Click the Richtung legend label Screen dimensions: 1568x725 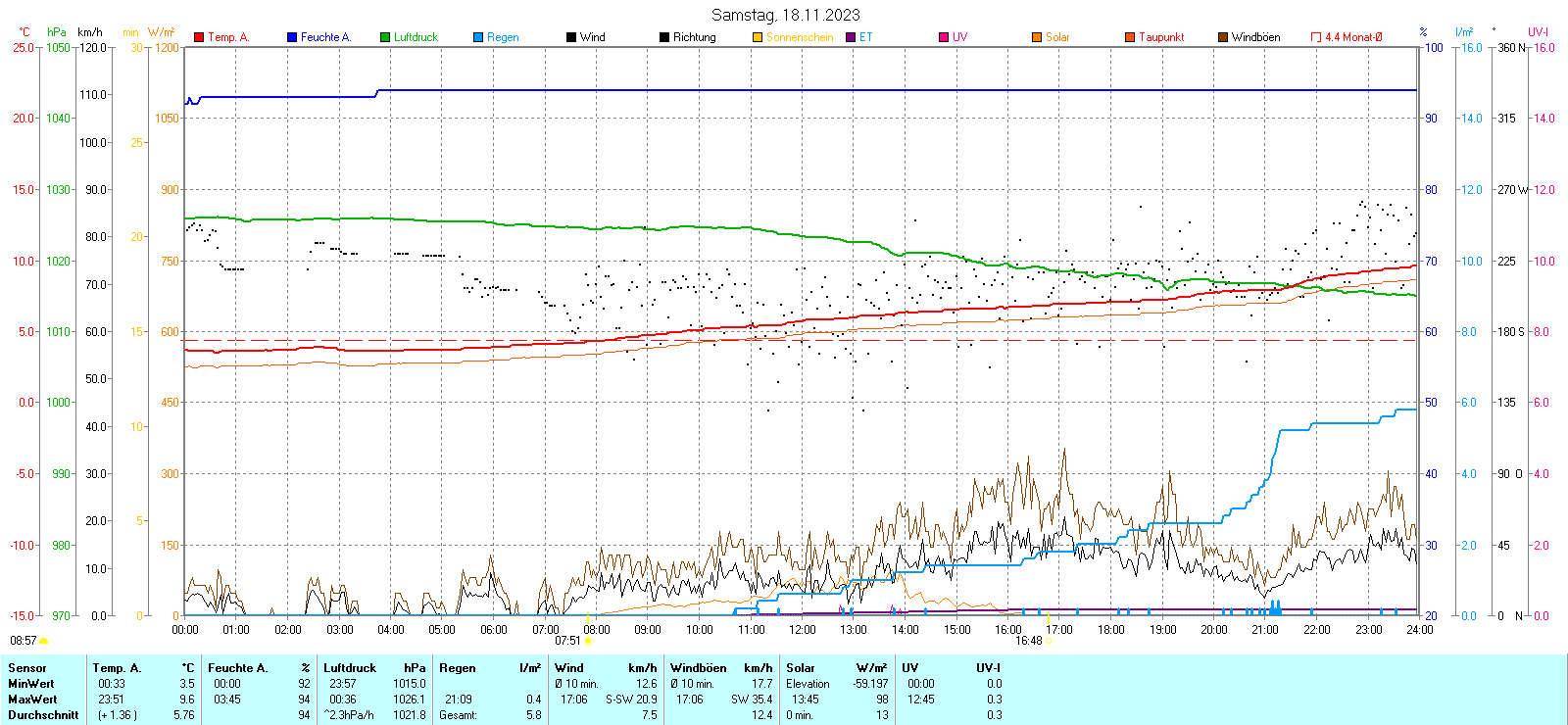(x=694, y=37)
